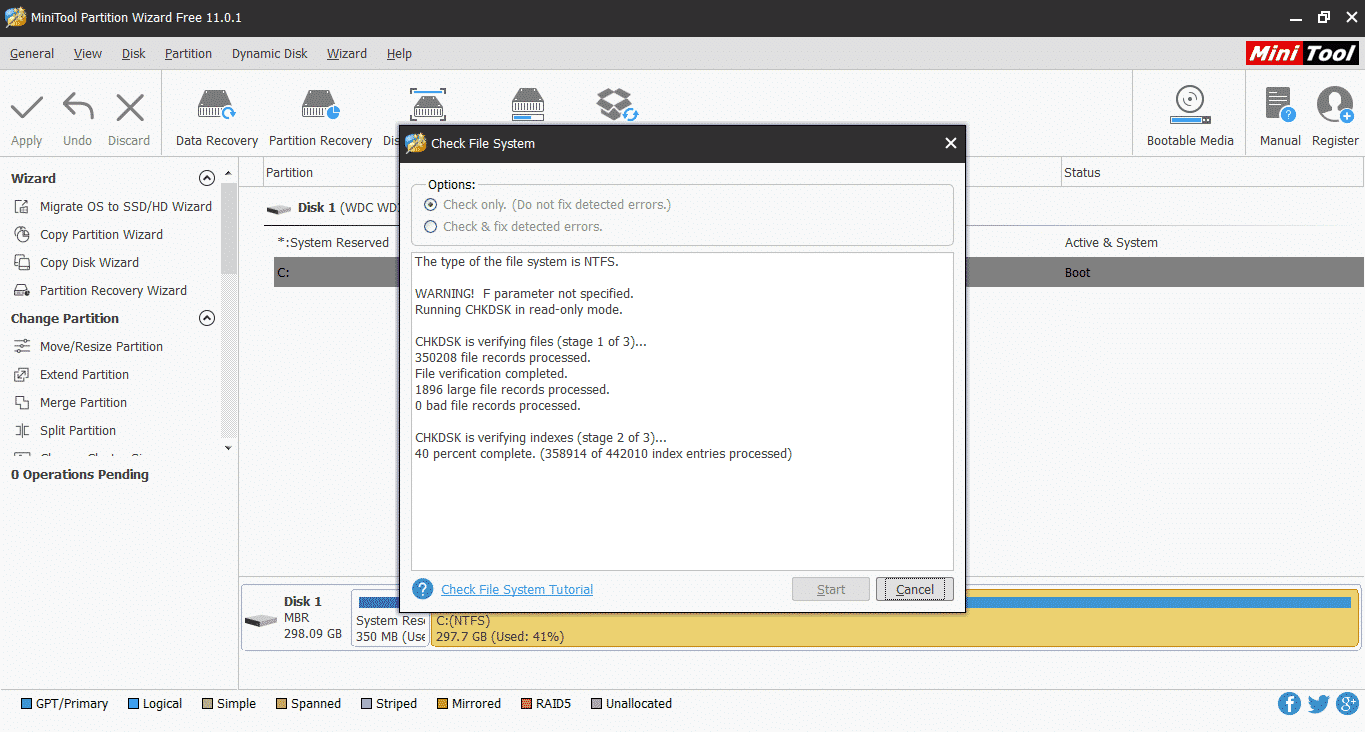This screenshot has width=1365, height=732.
Task: Open the View menu
Action: (x=87, y=53)
